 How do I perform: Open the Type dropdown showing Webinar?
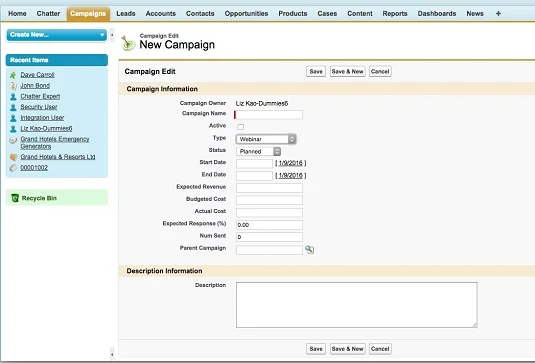[266, 139]
